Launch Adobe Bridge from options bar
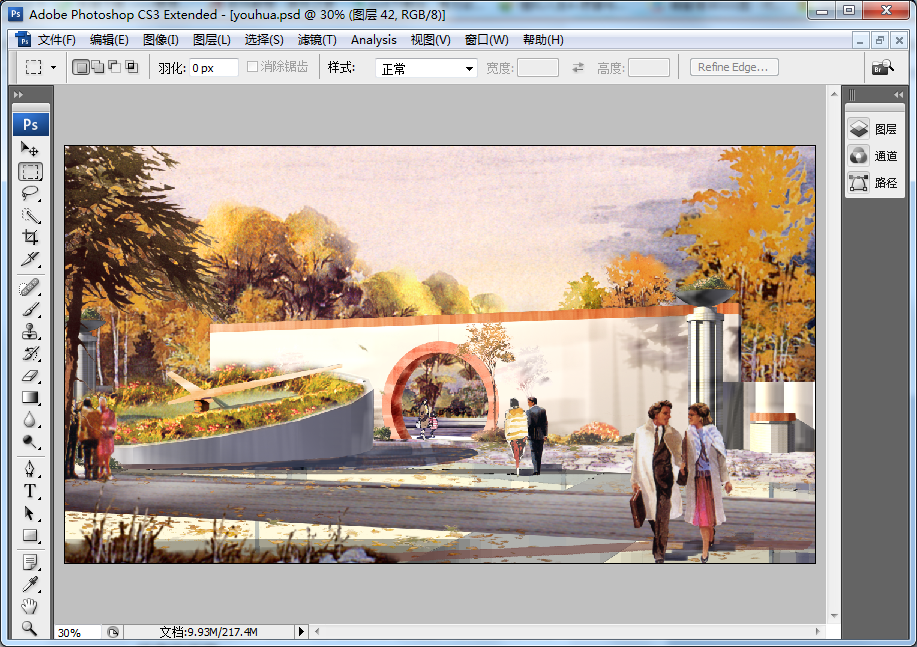Image resolution: width=917 pixels, height=647 pixels. pyautogui.click(x=882, y=67)
